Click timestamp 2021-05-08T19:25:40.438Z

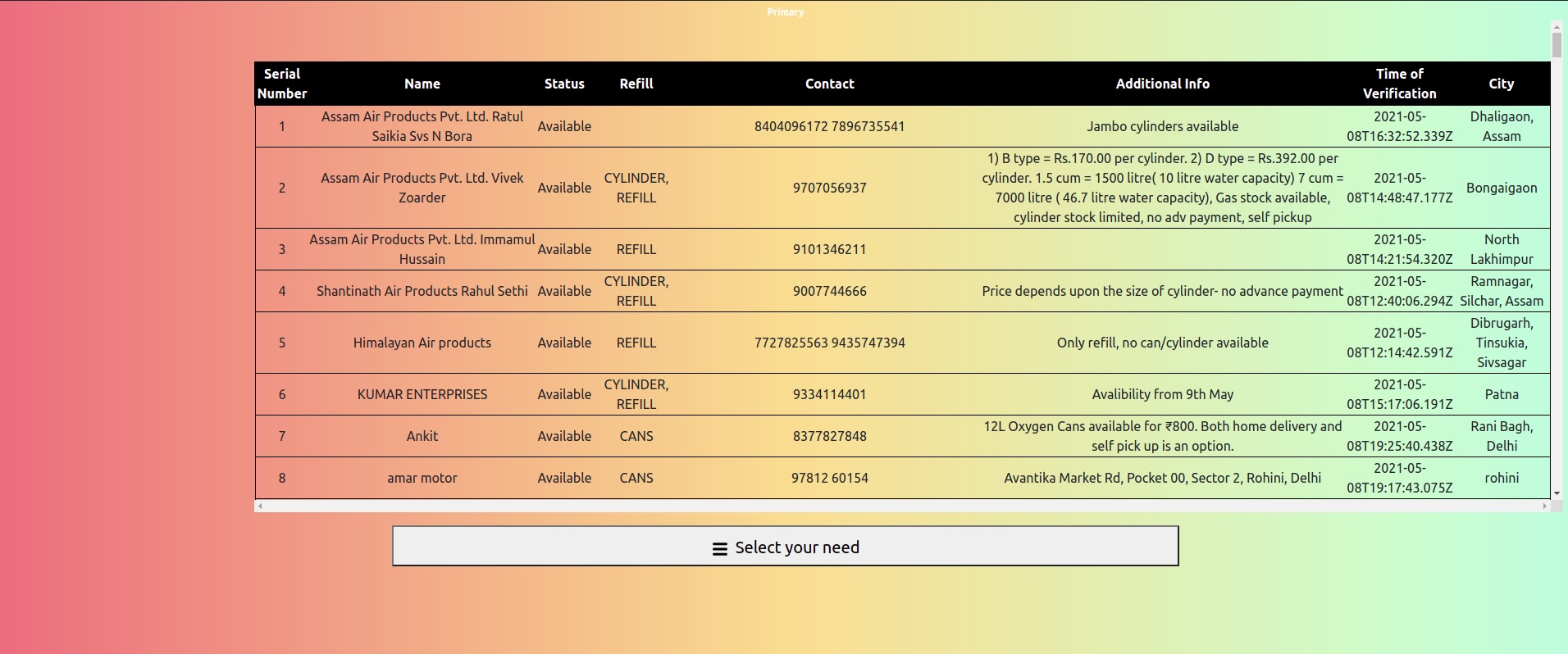click(x=1399, y=436)
